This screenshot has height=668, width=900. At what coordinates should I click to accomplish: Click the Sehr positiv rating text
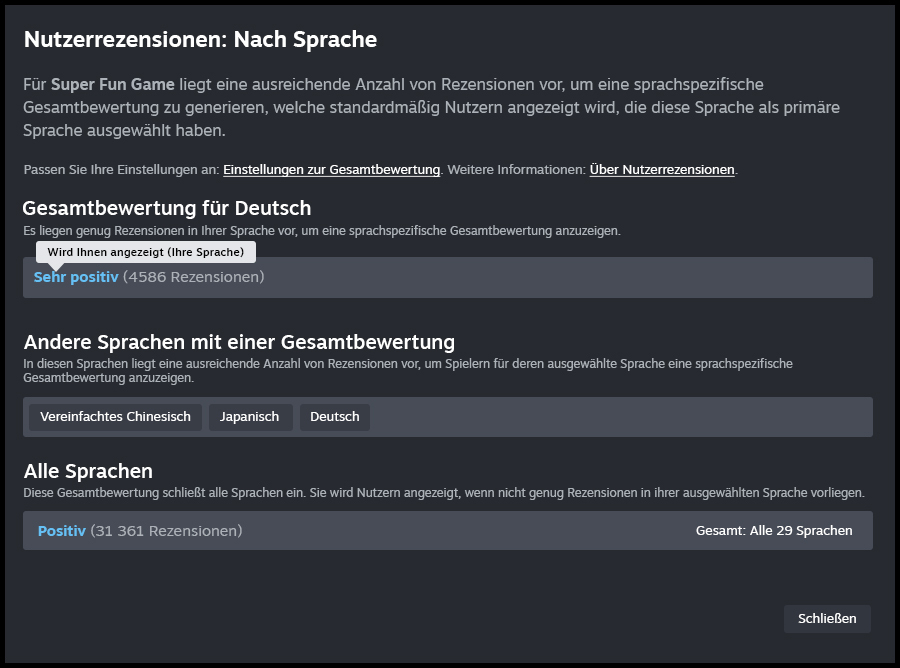pyautogui.click(x=76, y=277)
